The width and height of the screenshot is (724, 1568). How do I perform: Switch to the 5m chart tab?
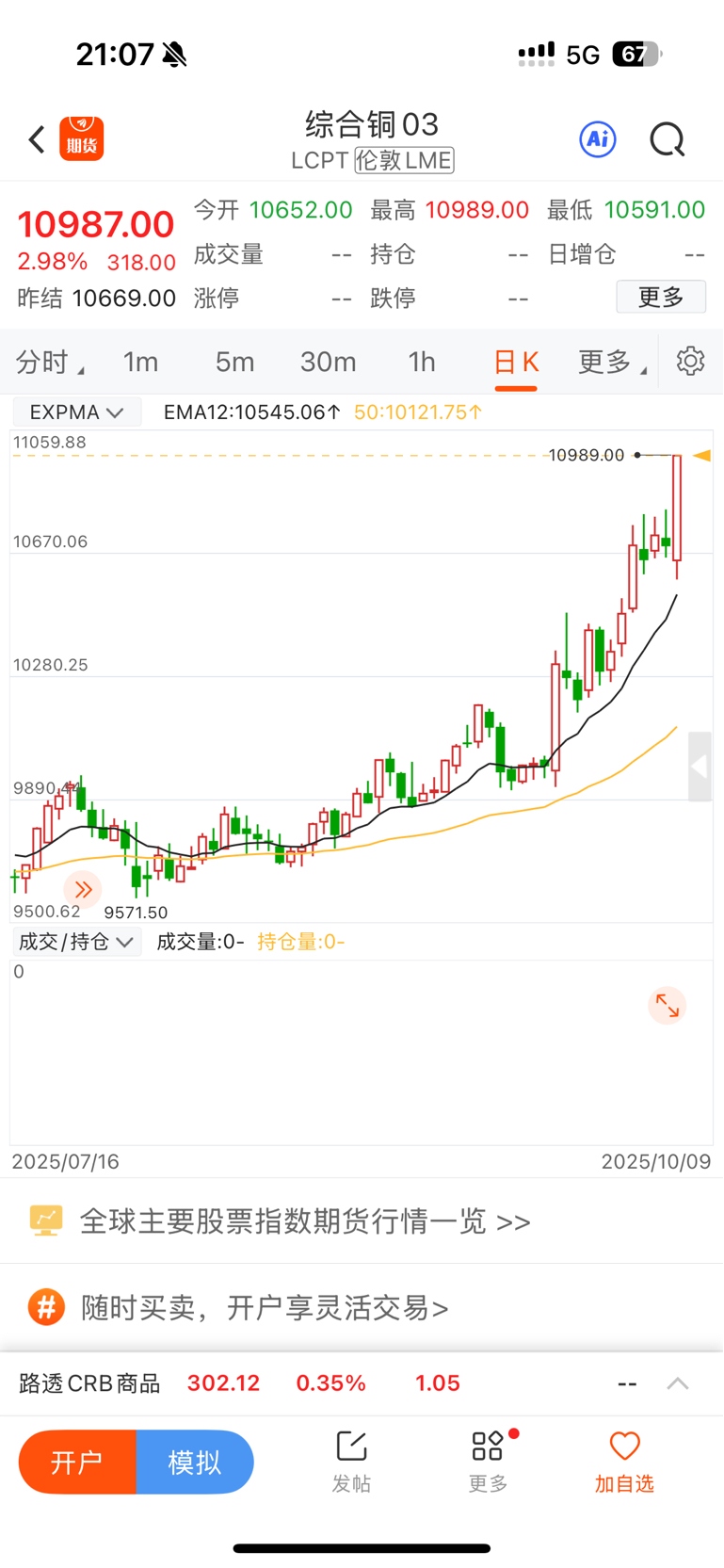coord(234,363)
